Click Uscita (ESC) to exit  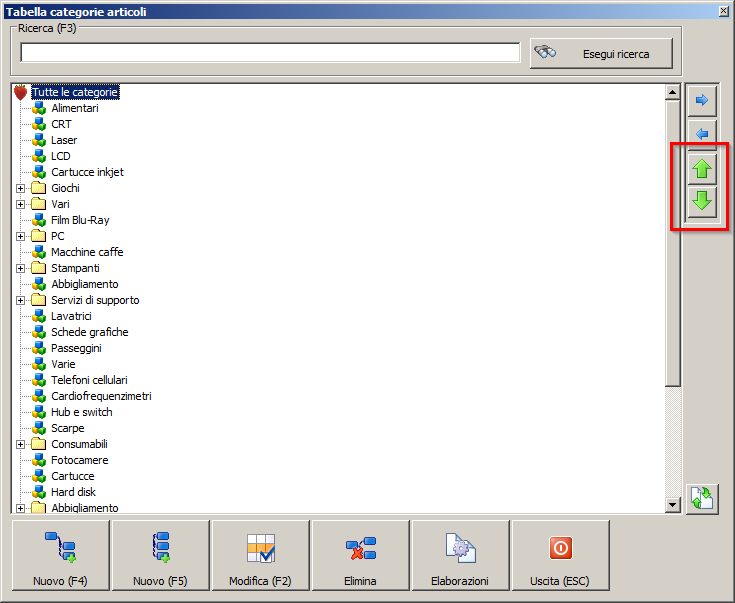[560, 555]
